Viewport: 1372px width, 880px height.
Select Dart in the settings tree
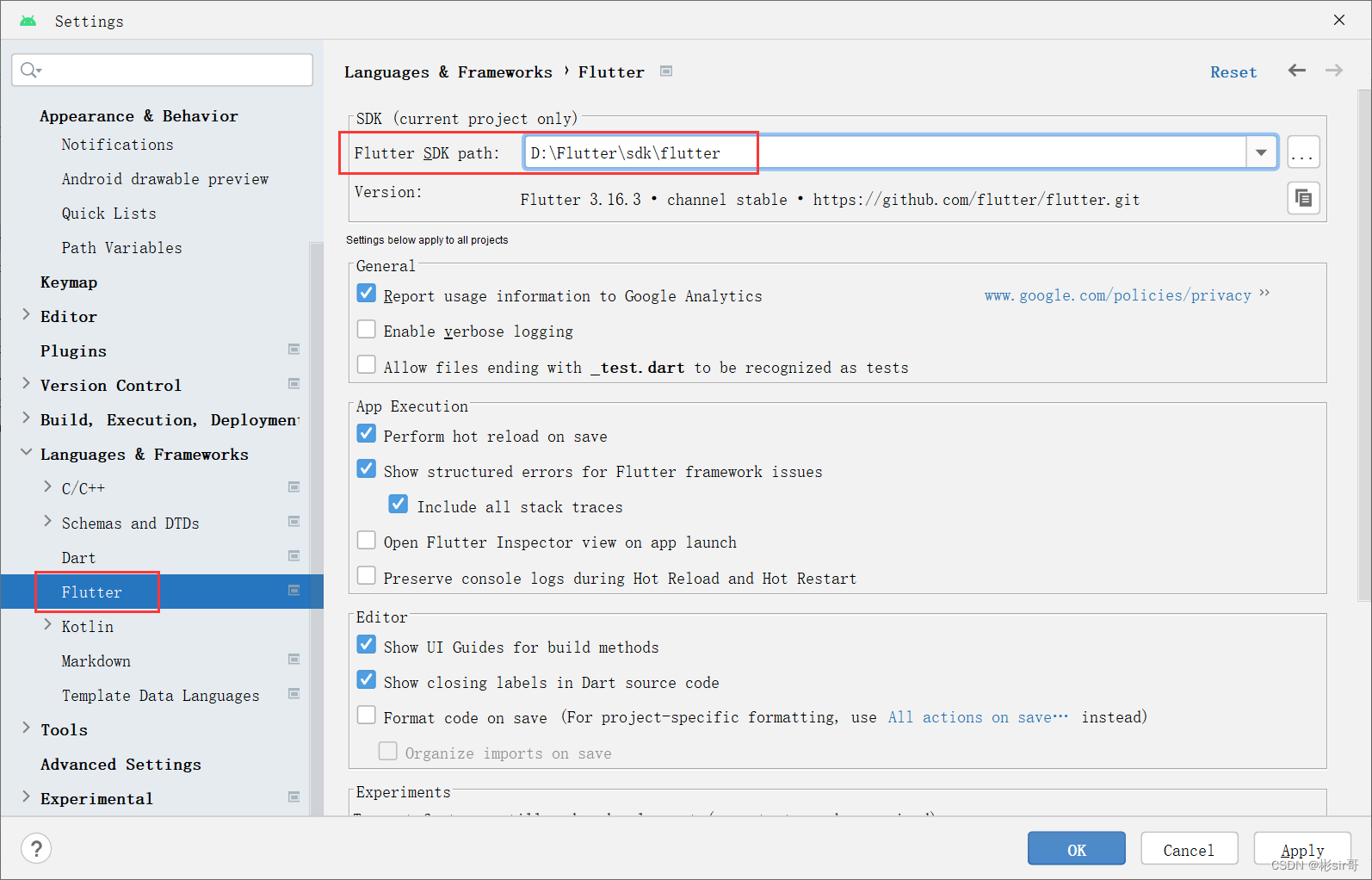78,558
